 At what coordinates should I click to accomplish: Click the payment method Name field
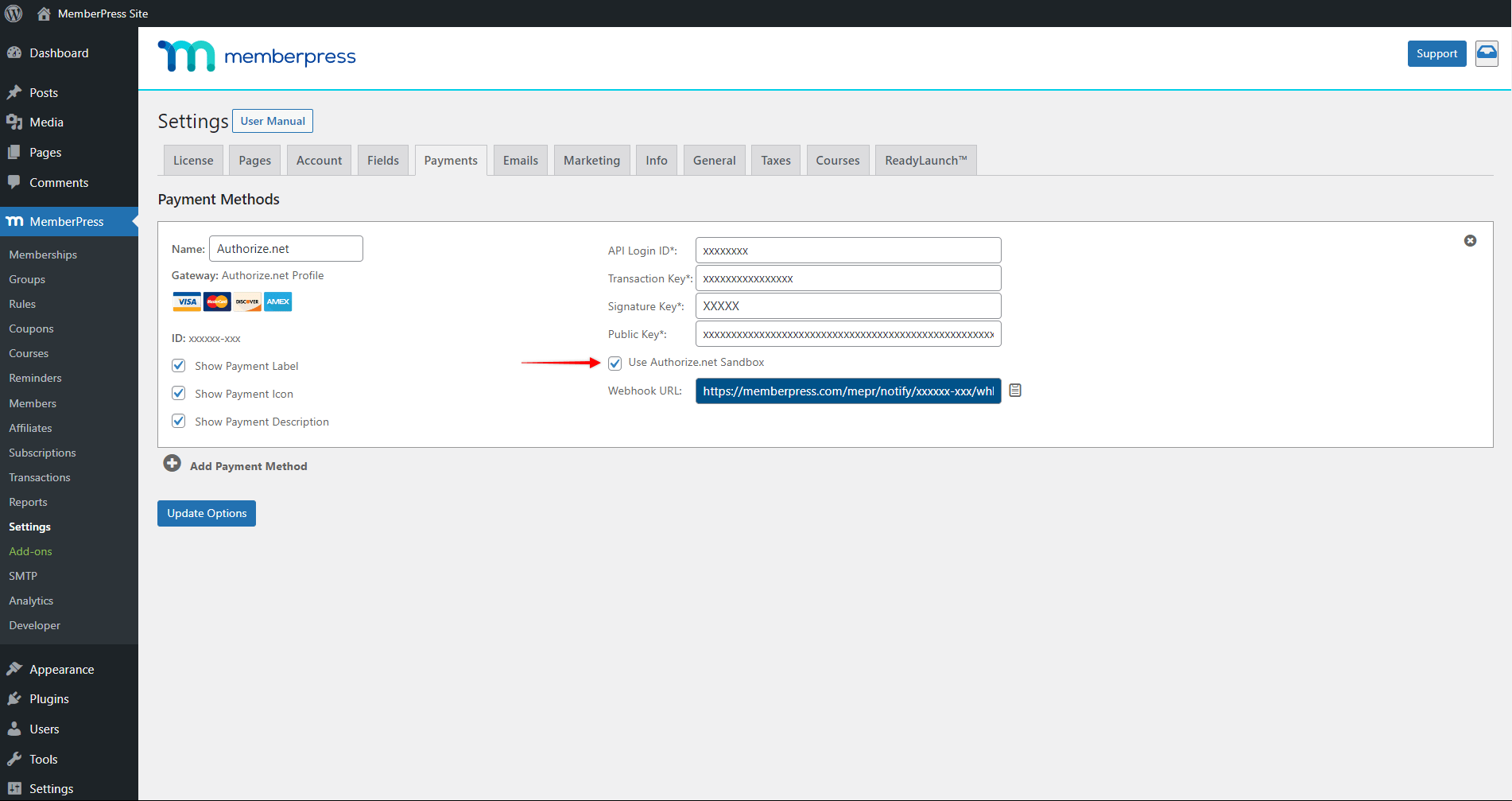pos(286,248)
